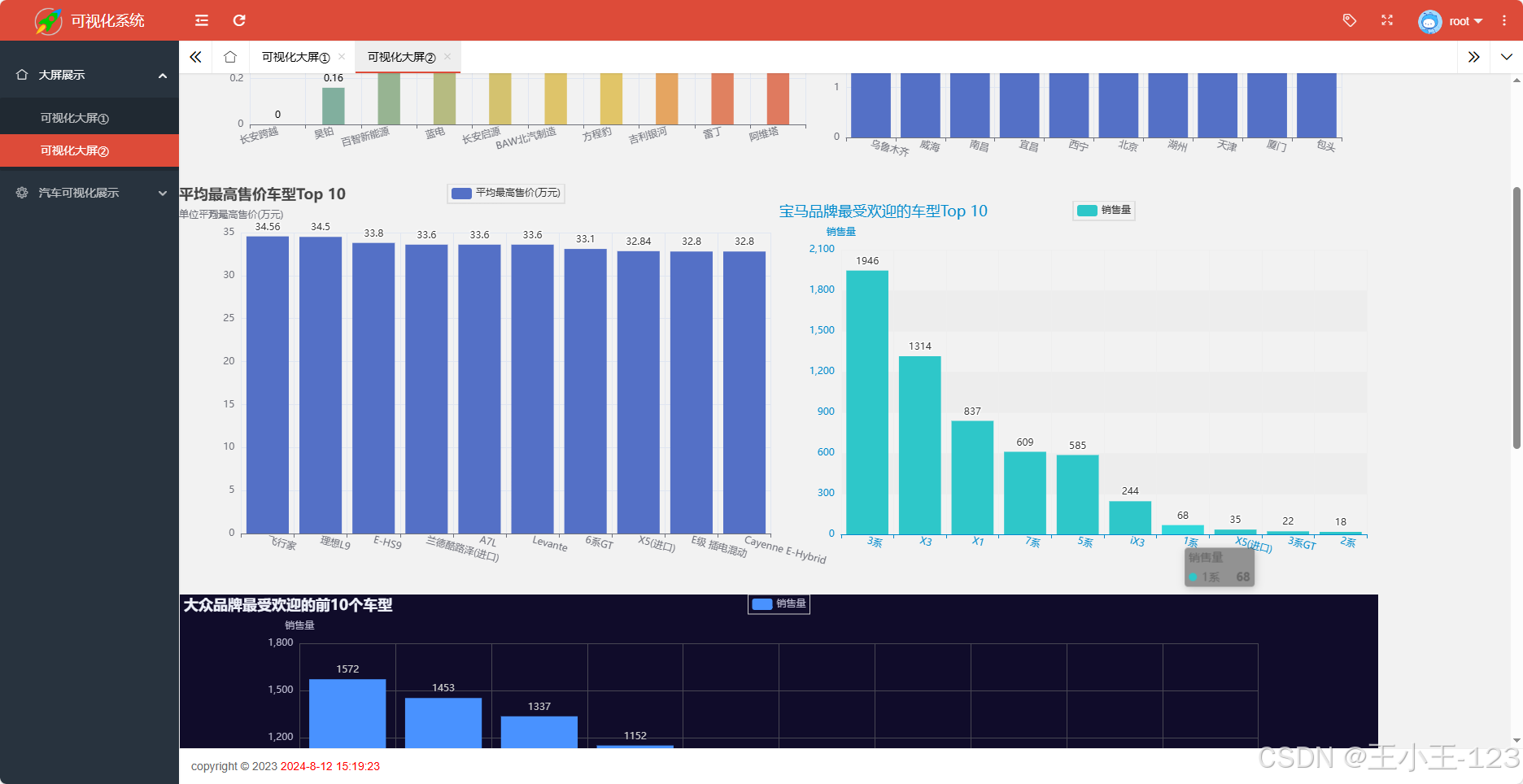1523x784 pixels.
Task: Close the 可视化大屏① tab
Action: [x=342, y=56]
